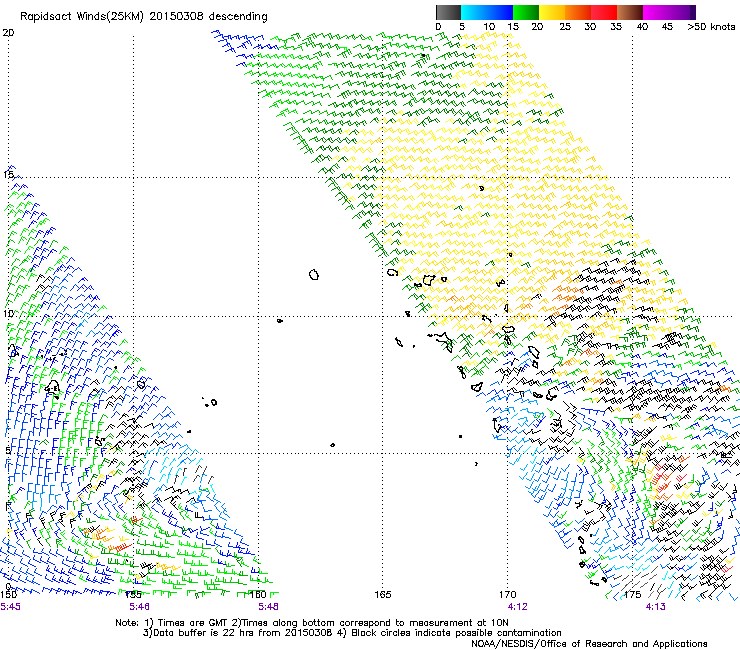Click the purple '4:12' time label
Image resolution: width=740 pixels, height=650 pixels.
517,606
